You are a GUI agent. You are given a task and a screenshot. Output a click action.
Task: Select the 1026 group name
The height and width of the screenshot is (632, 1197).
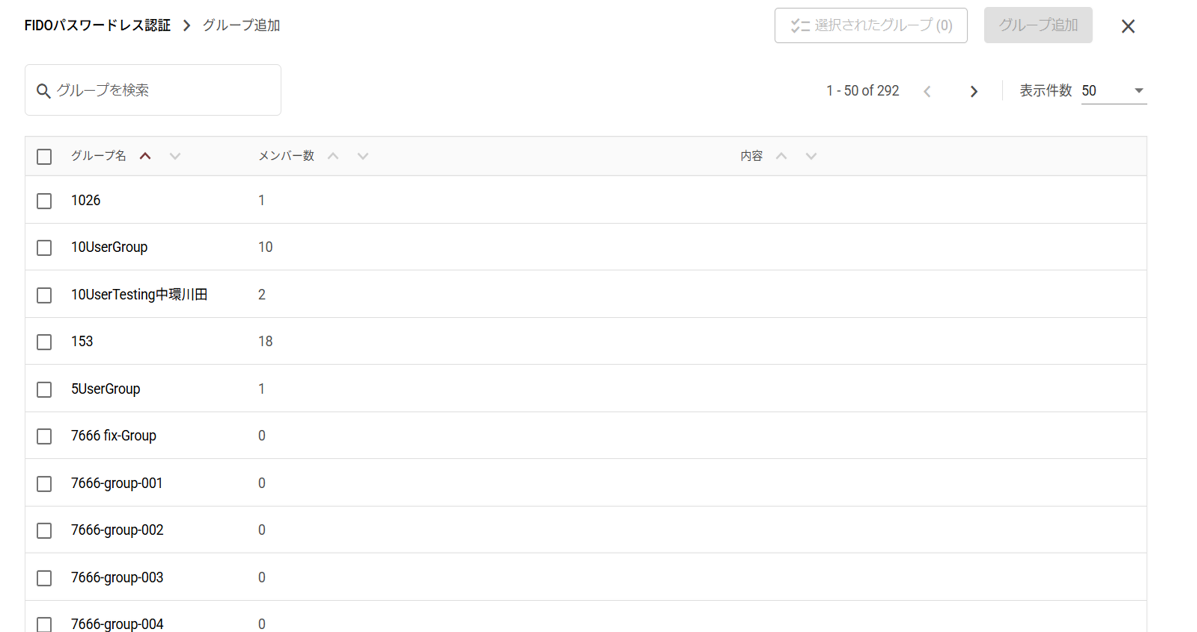pyautogui.click(x=86, y=200)
